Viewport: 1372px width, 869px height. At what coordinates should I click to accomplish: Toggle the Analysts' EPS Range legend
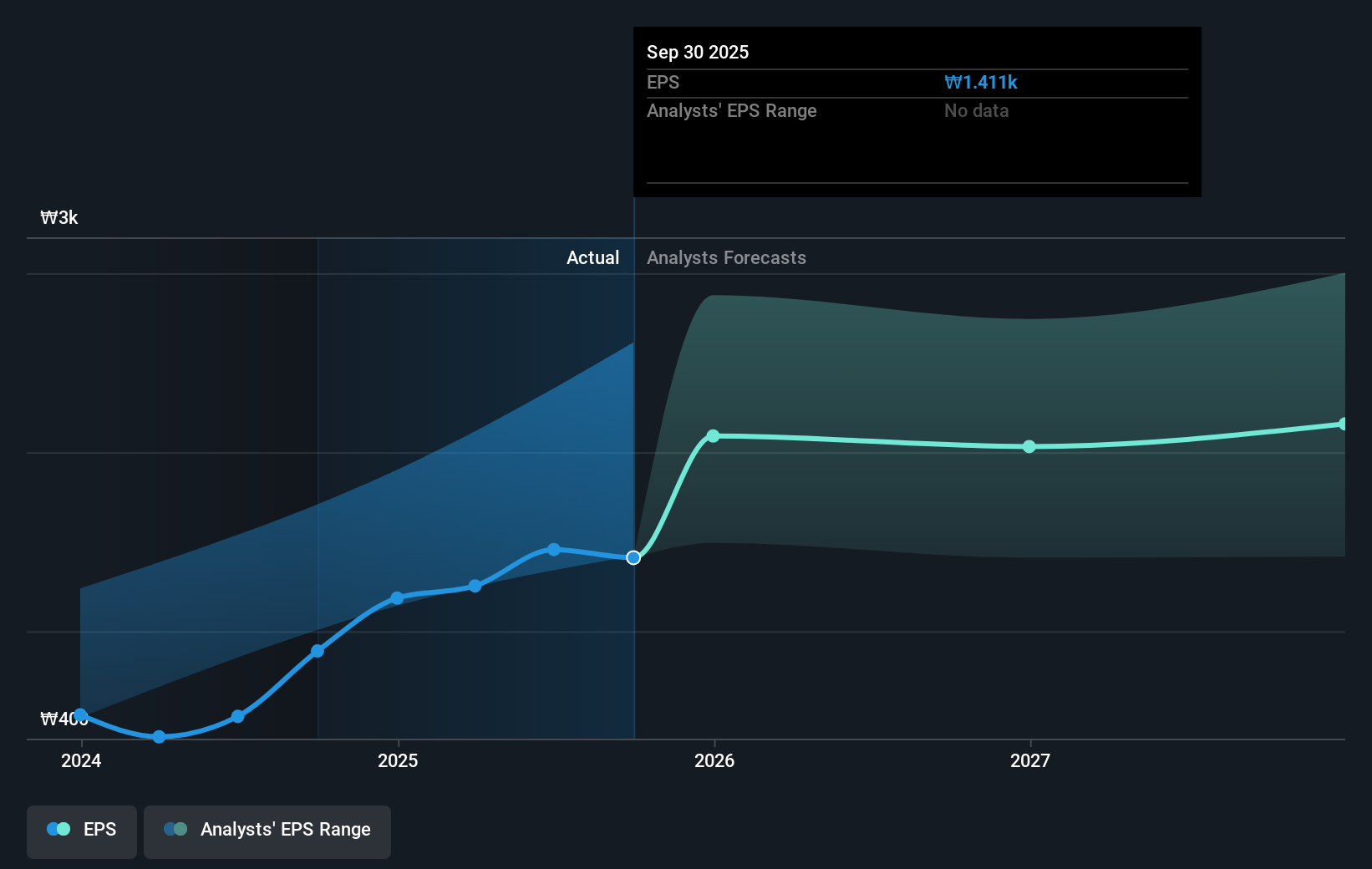pos(267,831)
